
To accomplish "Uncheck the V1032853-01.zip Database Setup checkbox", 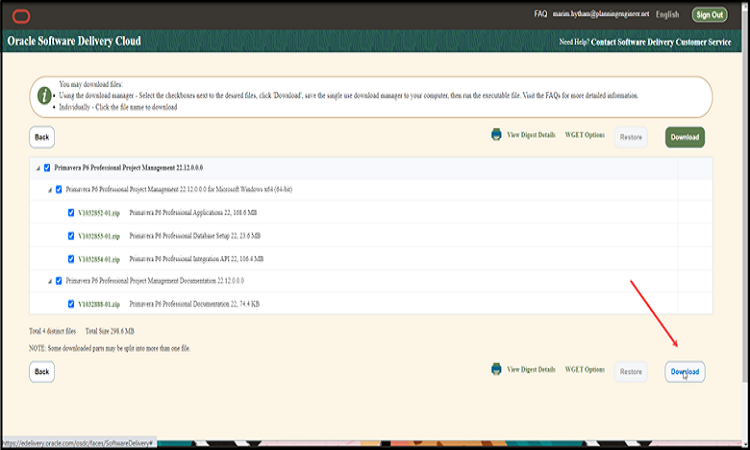I will tap(71, 236).
